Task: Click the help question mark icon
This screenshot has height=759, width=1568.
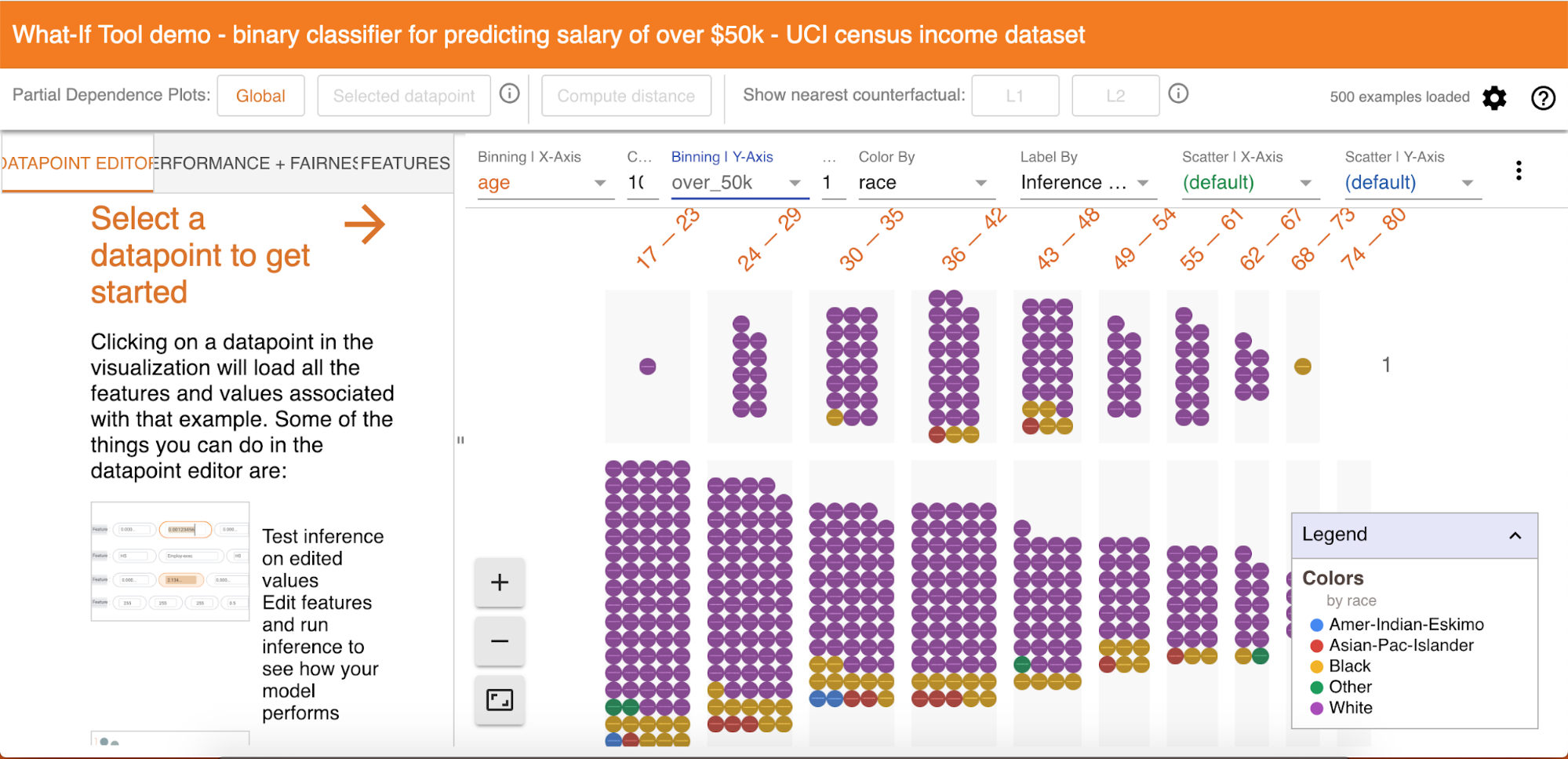Action: 1543,97
